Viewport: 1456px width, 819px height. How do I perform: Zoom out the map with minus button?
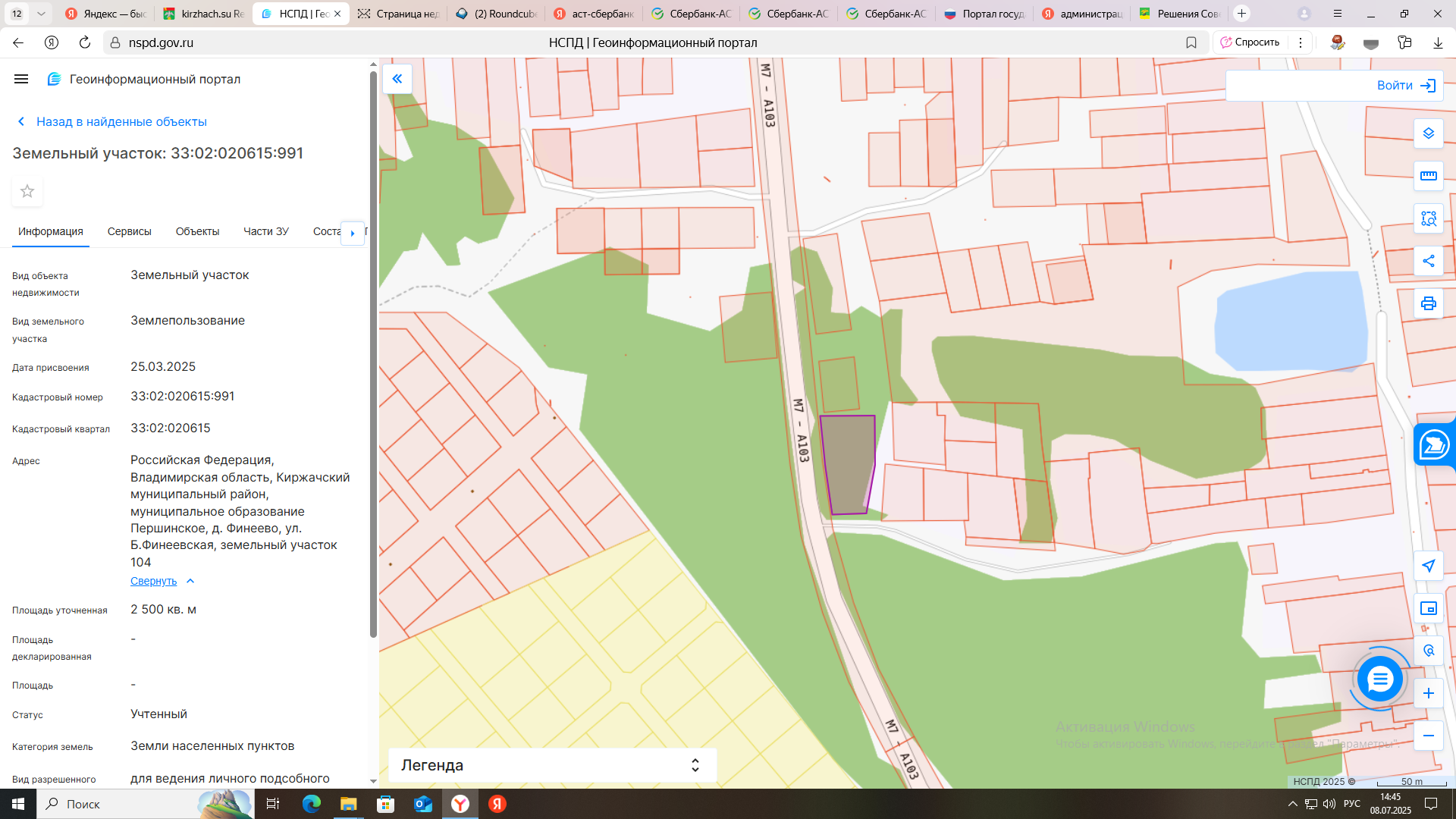[1428, 736]
